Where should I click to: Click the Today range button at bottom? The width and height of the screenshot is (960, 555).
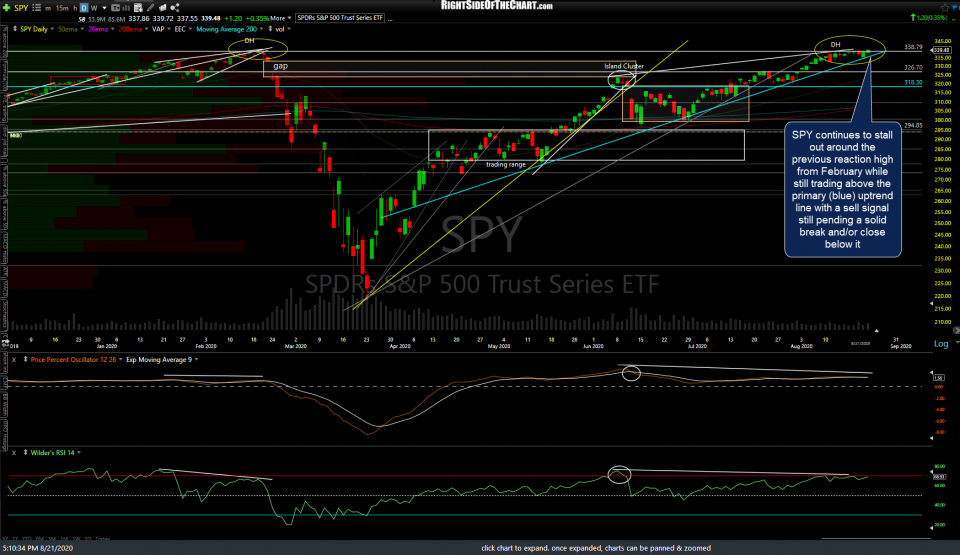102,538
